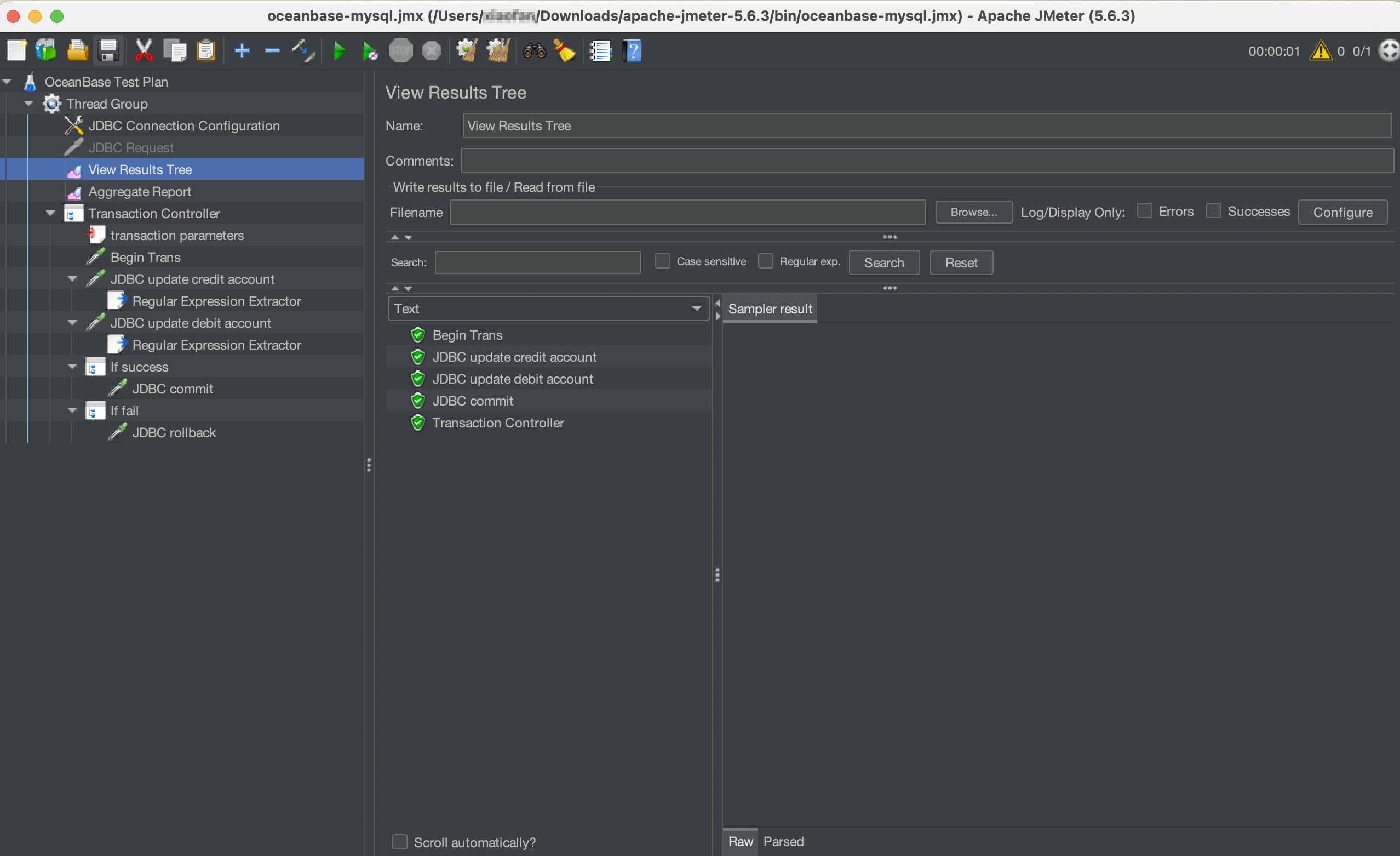Click the blue Help question mark icon
The image size is (1400, 856).
633,51
